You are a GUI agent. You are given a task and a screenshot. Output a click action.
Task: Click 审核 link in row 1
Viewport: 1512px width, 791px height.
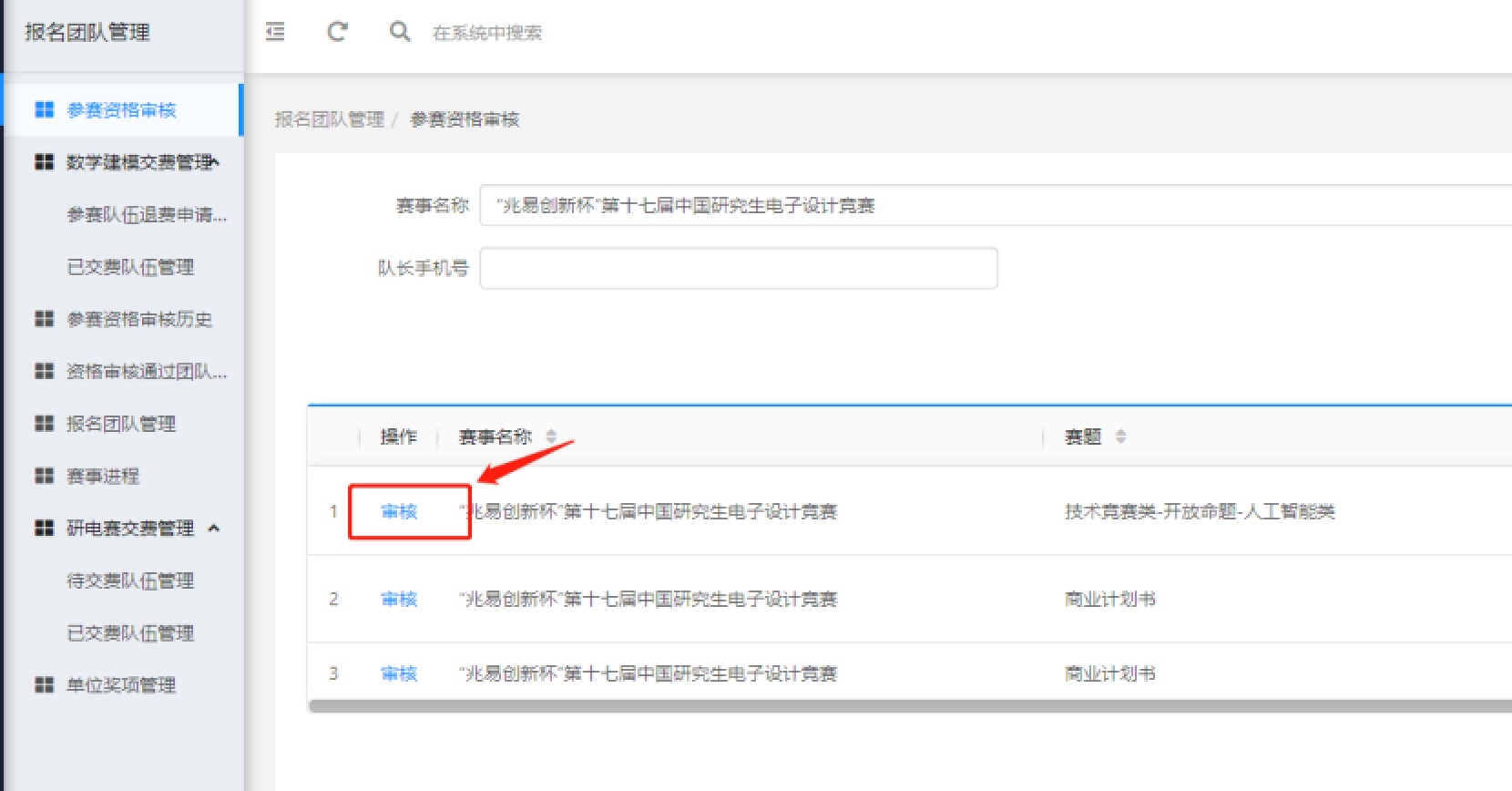(x=399, y=512)
